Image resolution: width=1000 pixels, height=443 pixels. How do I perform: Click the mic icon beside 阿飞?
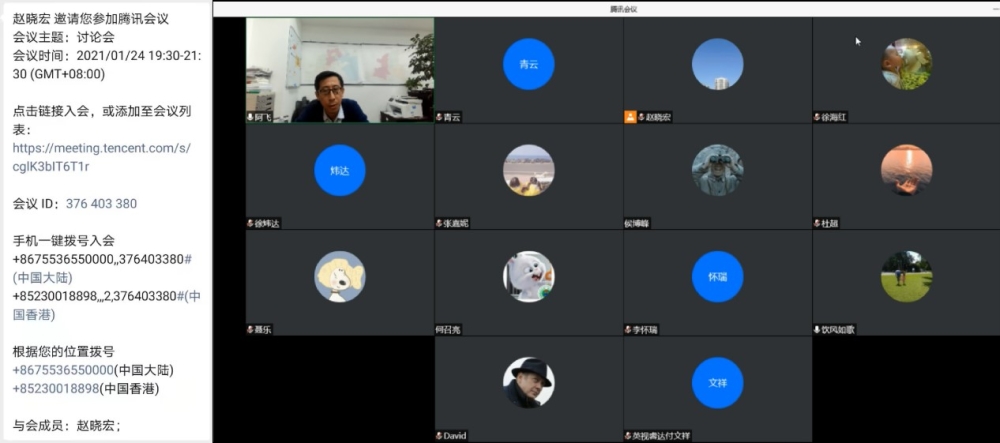250,117
